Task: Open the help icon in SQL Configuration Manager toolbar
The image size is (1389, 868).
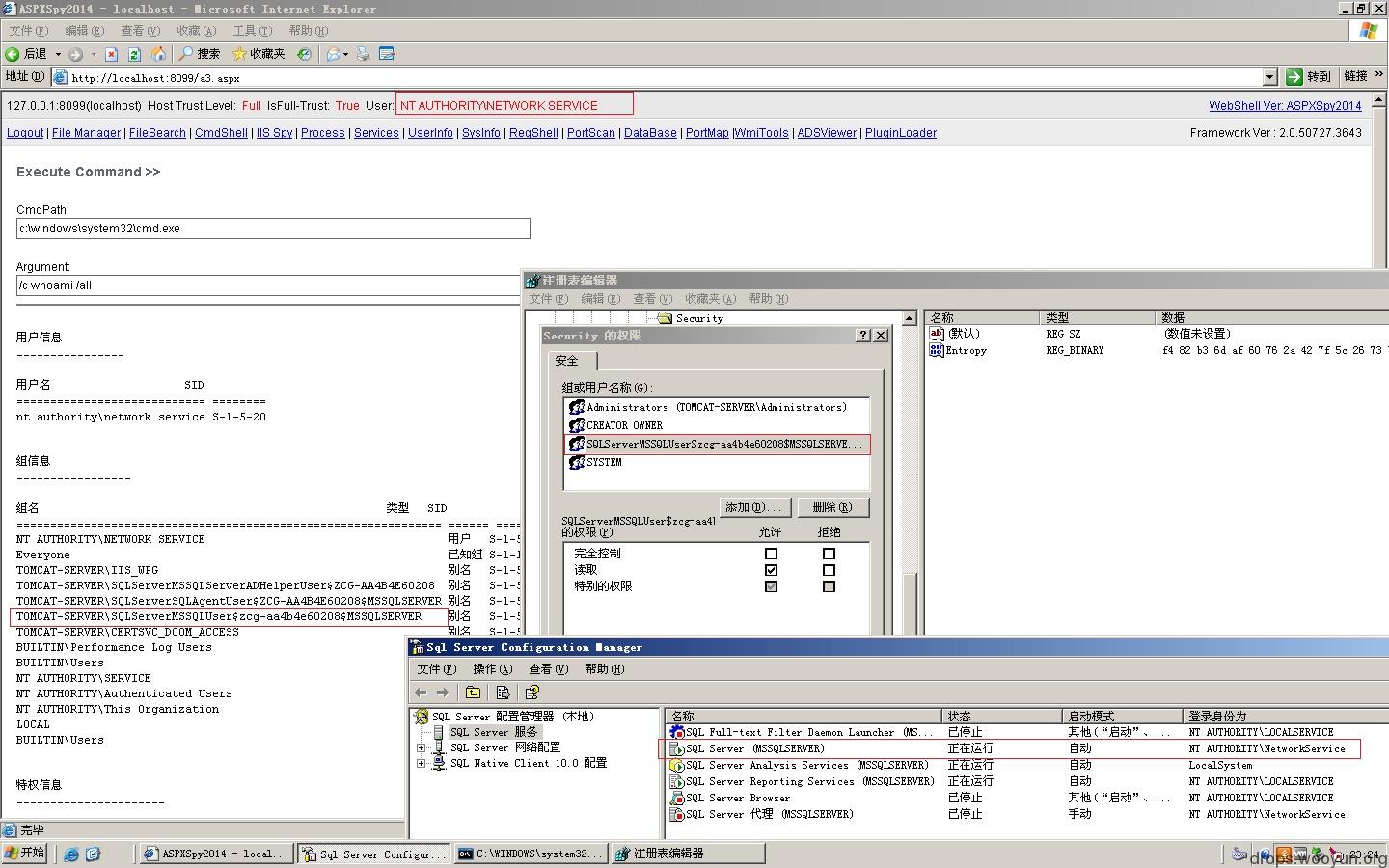Action: [531, 692]
